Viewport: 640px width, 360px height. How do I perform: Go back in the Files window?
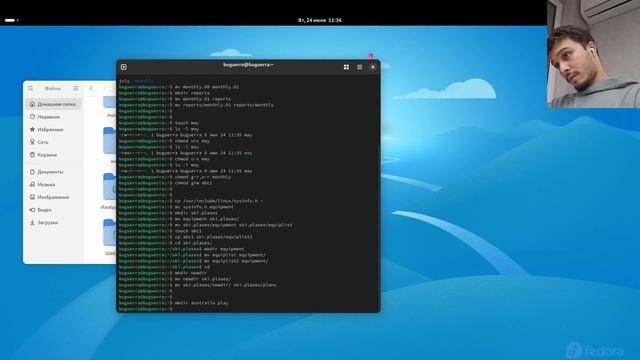[91, 88]
